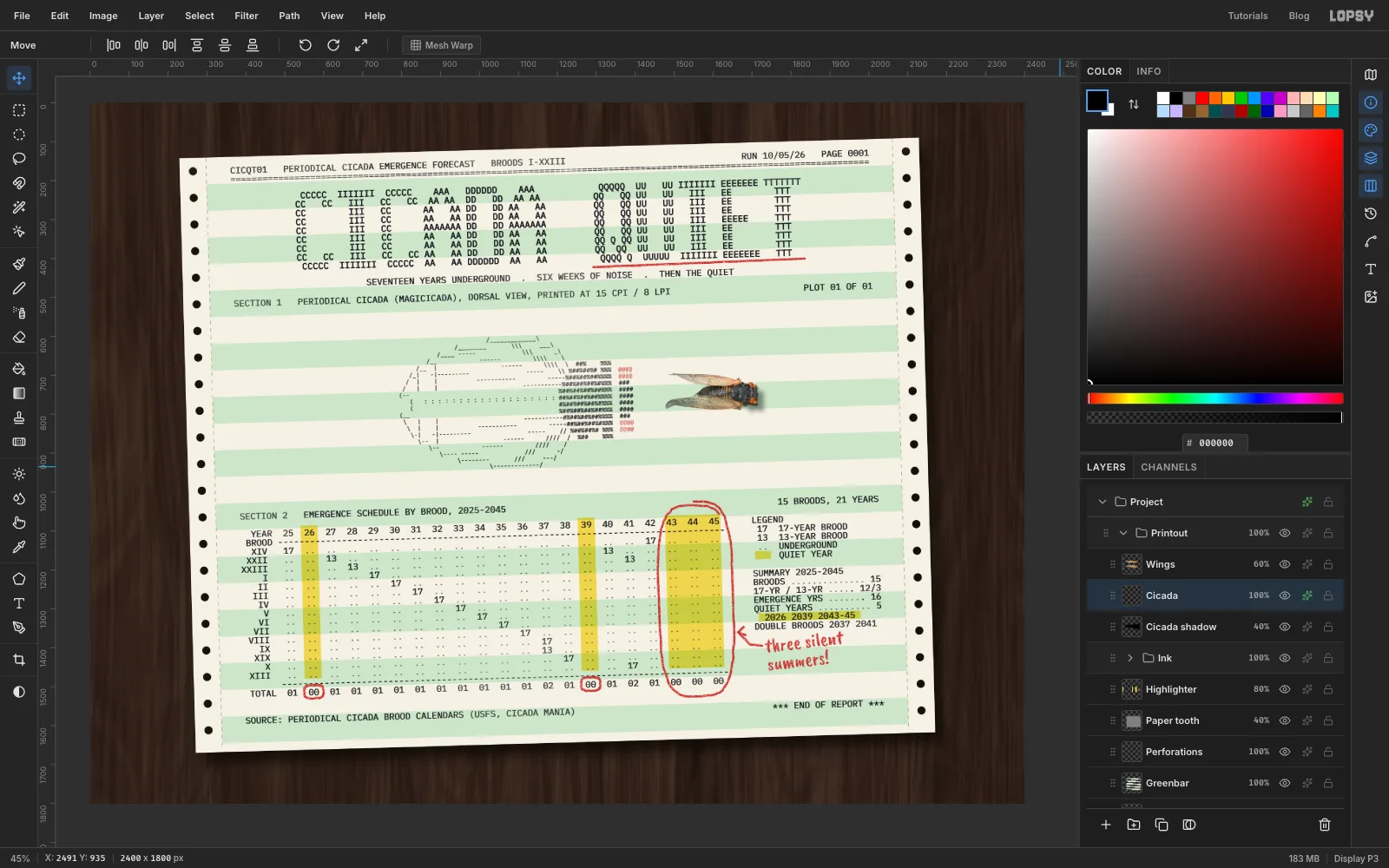
Task: Pick the Pen path tool
Action: click(18, 628)
